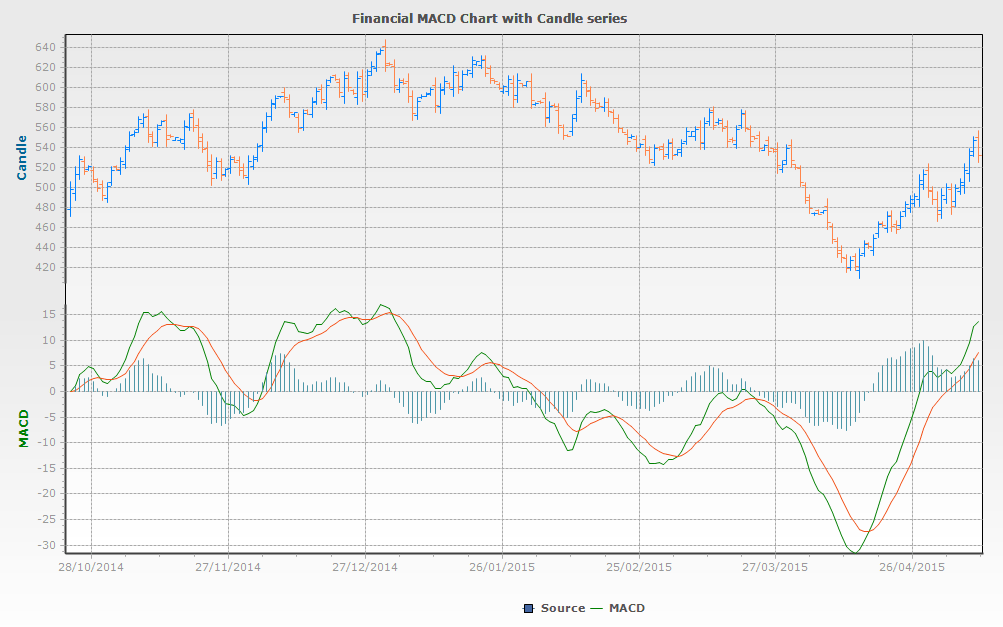Select the 27/11/2014 date label
This screenshot has height=627, width=1003.
pyautogui.click(x=228, y=567)
